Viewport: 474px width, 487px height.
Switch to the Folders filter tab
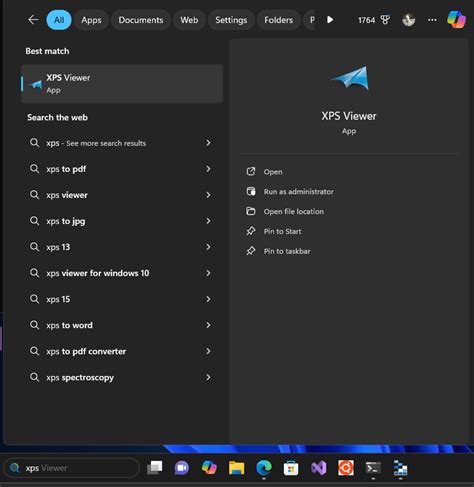278,20
